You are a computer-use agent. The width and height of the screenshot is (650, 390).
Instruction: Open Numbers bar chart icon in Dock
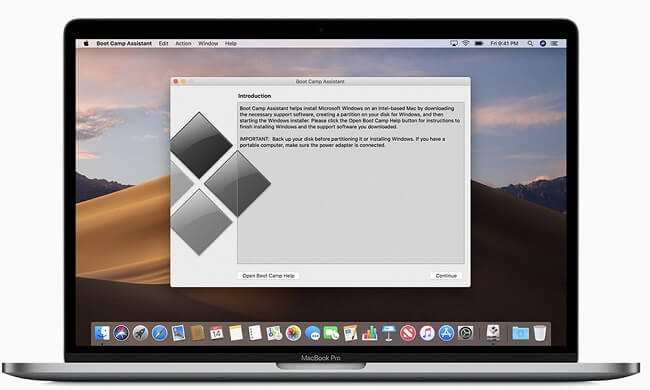[370, 333]
